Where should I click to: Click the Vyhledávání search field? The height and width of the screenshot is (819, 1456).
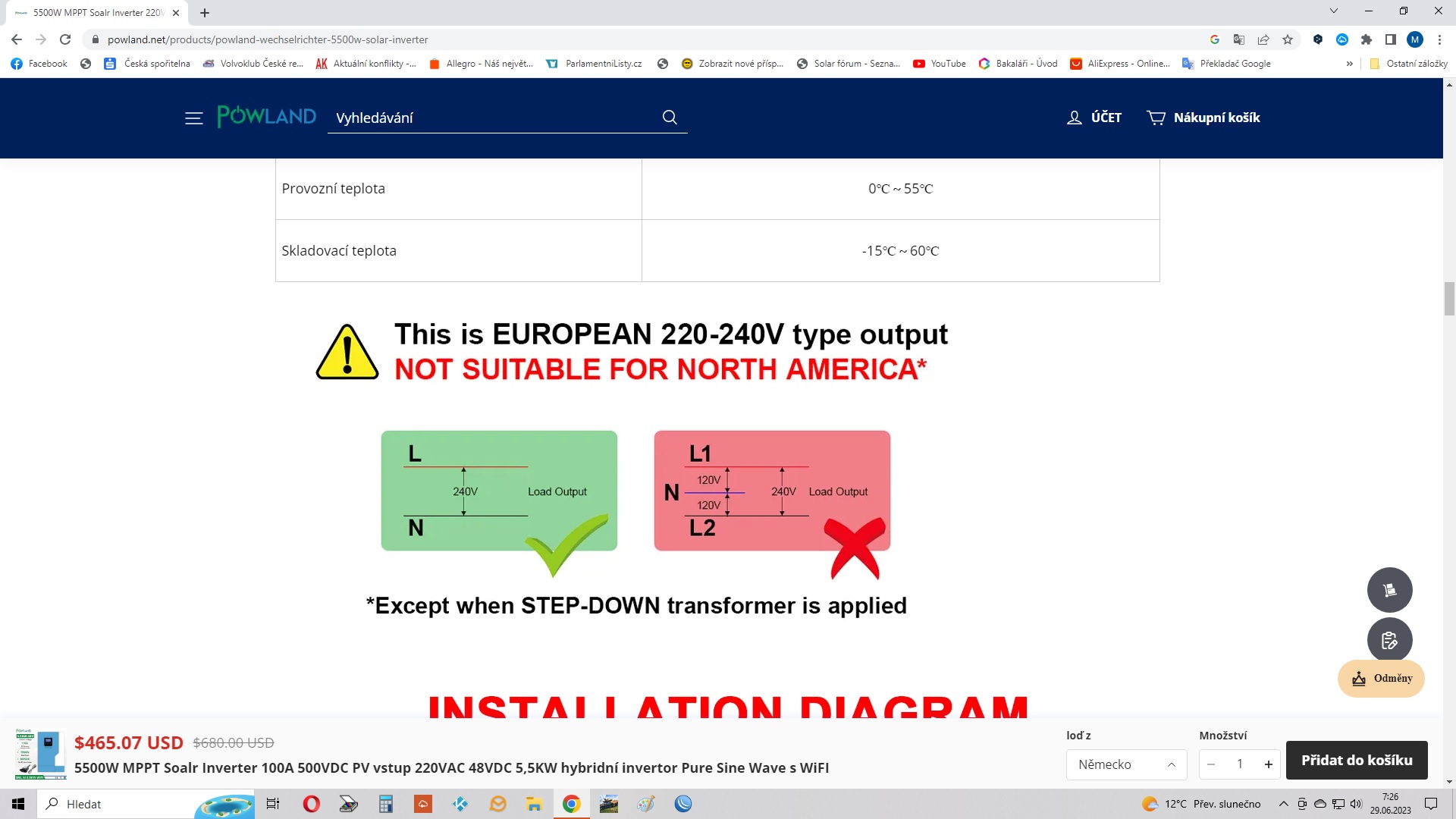tap(493, 118)
